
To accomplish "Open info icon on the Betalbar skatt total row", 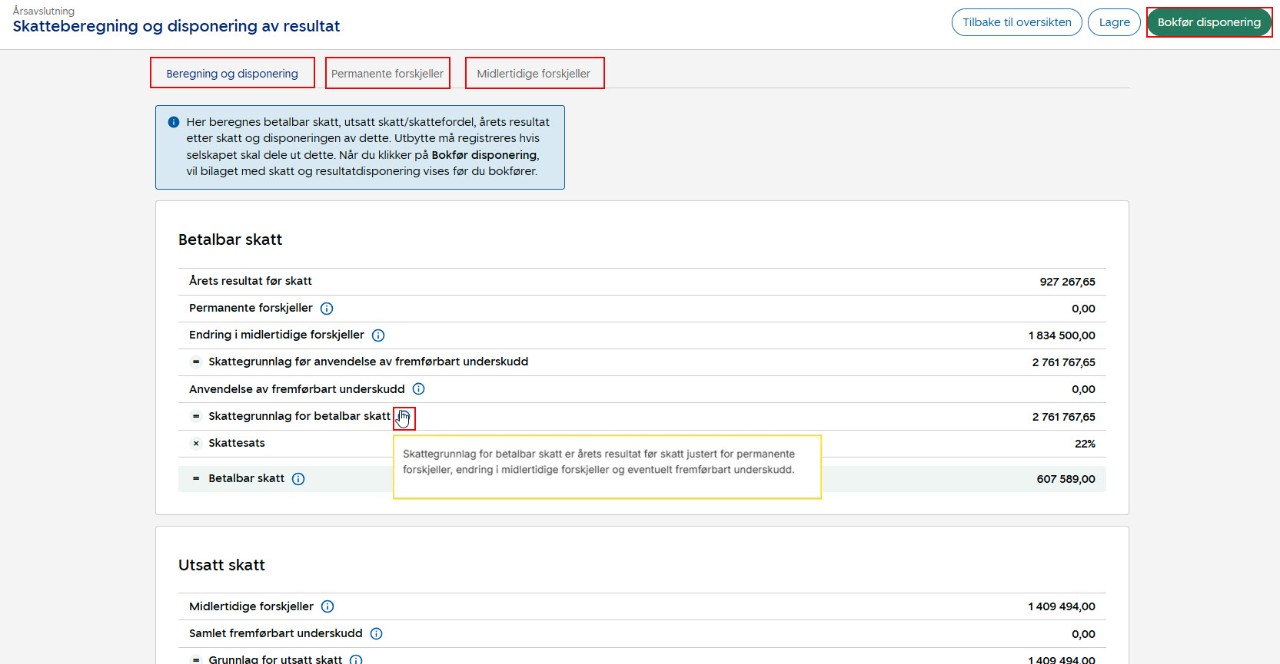I will 298,479.
